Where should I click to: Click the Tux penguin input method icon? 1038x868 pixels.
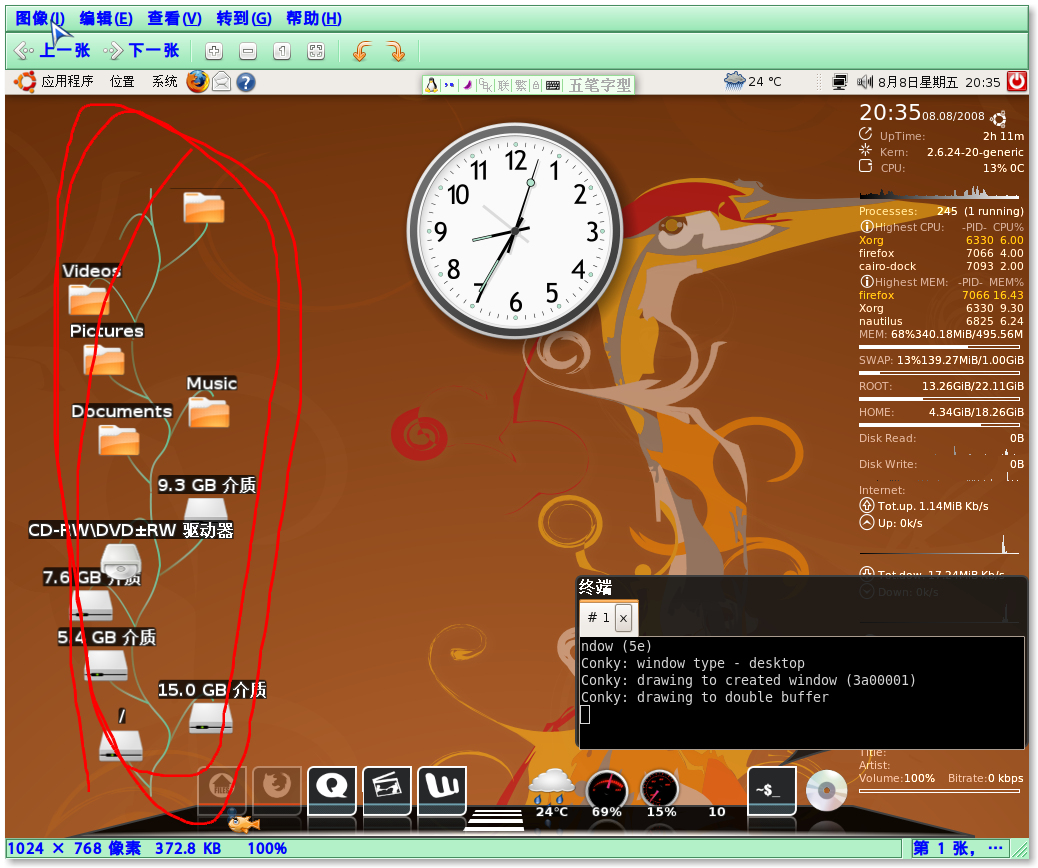pos(432,85)
